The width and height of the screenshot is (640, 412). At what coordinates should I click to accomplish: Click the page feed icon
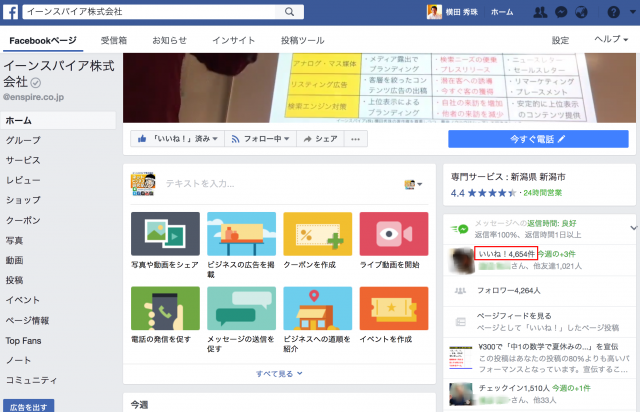[x=460, y=322]
